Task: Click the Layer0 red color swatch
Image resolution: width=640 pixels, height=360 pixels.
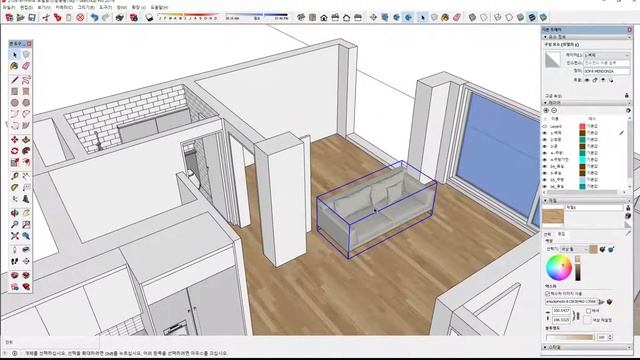Action: point(582,127)
